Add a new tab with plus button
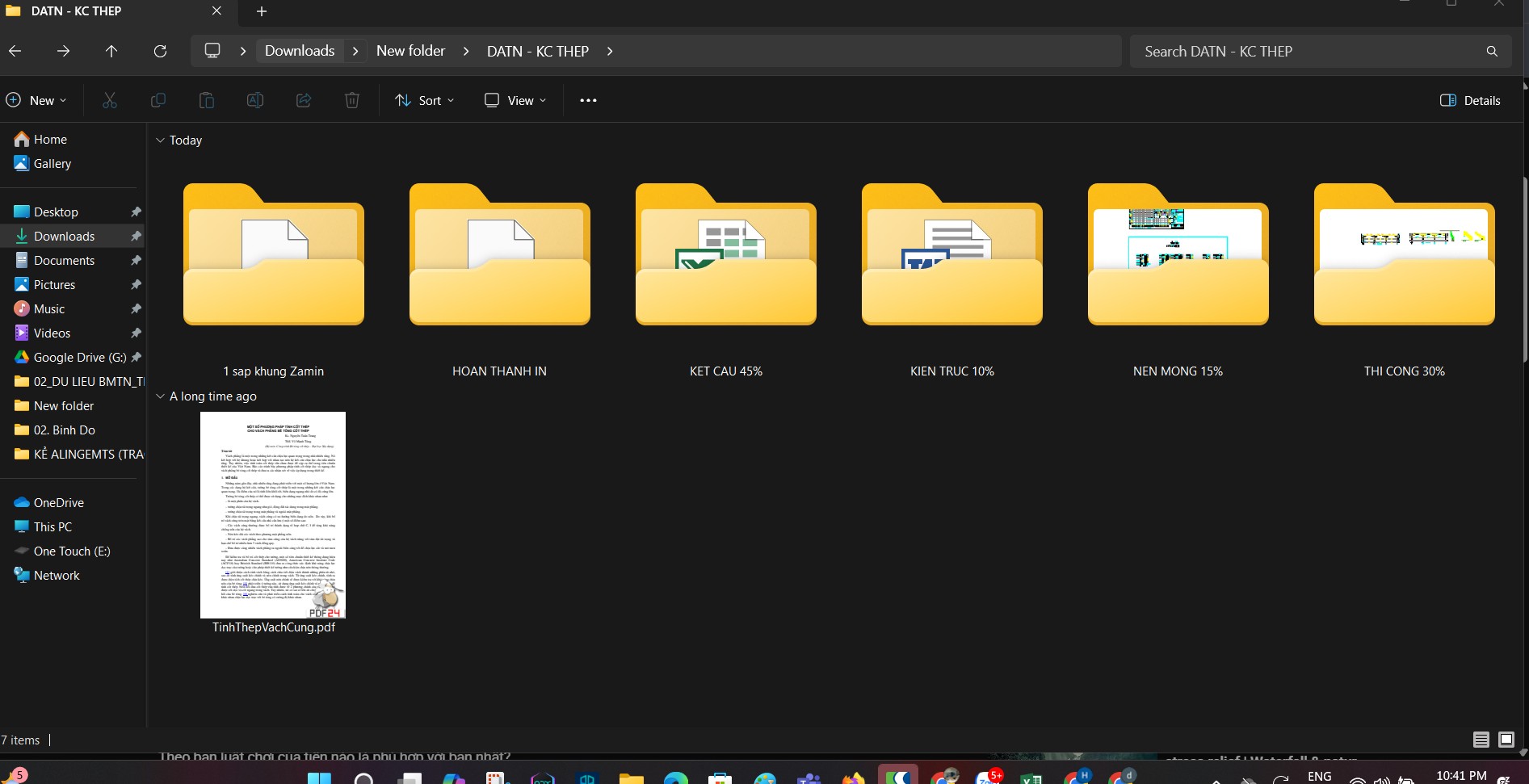The image size is (1529, 784). pos(262,11)
